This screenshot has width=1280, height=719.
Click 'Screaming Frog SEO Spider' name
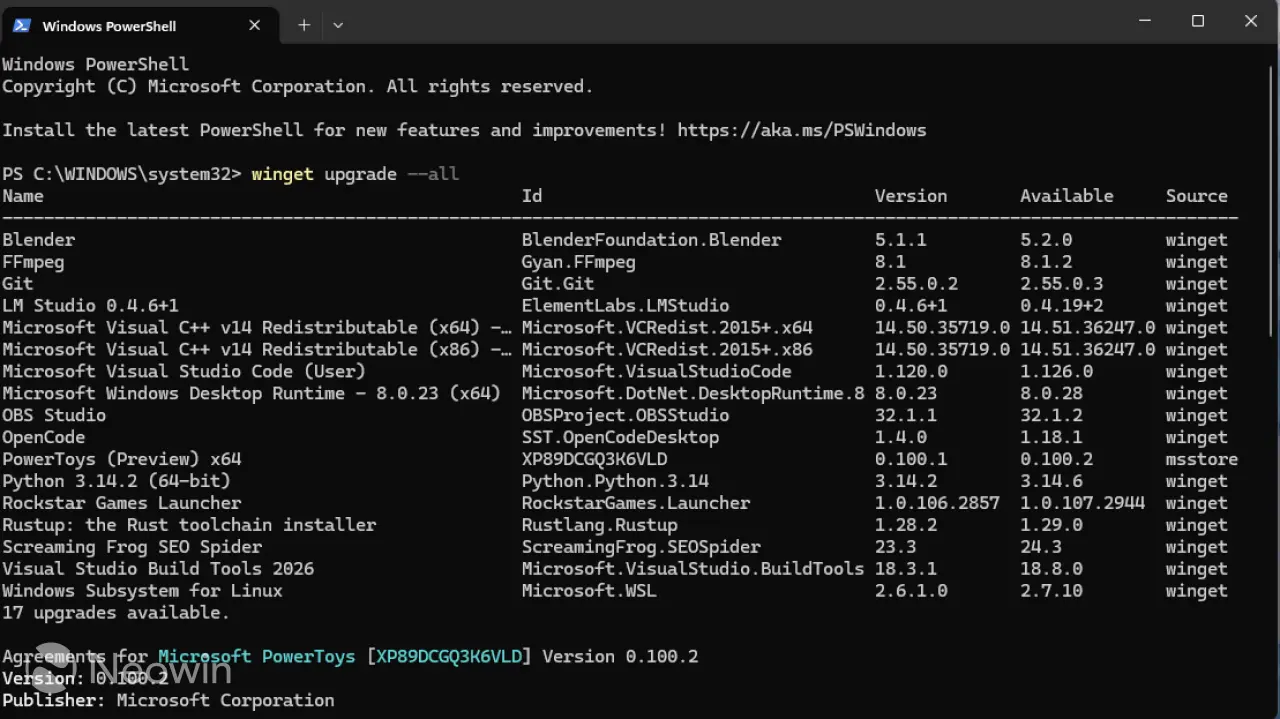point(132,548)
